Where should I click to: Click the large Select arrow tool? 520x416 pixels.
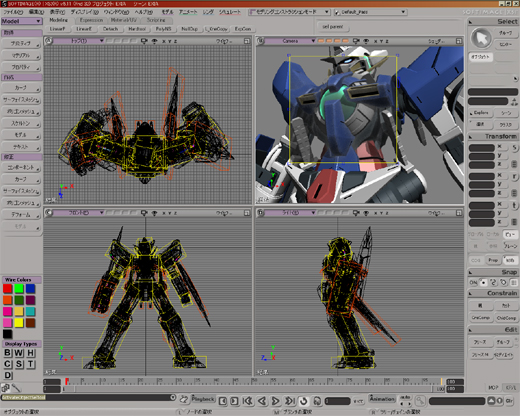coord(481,38)
